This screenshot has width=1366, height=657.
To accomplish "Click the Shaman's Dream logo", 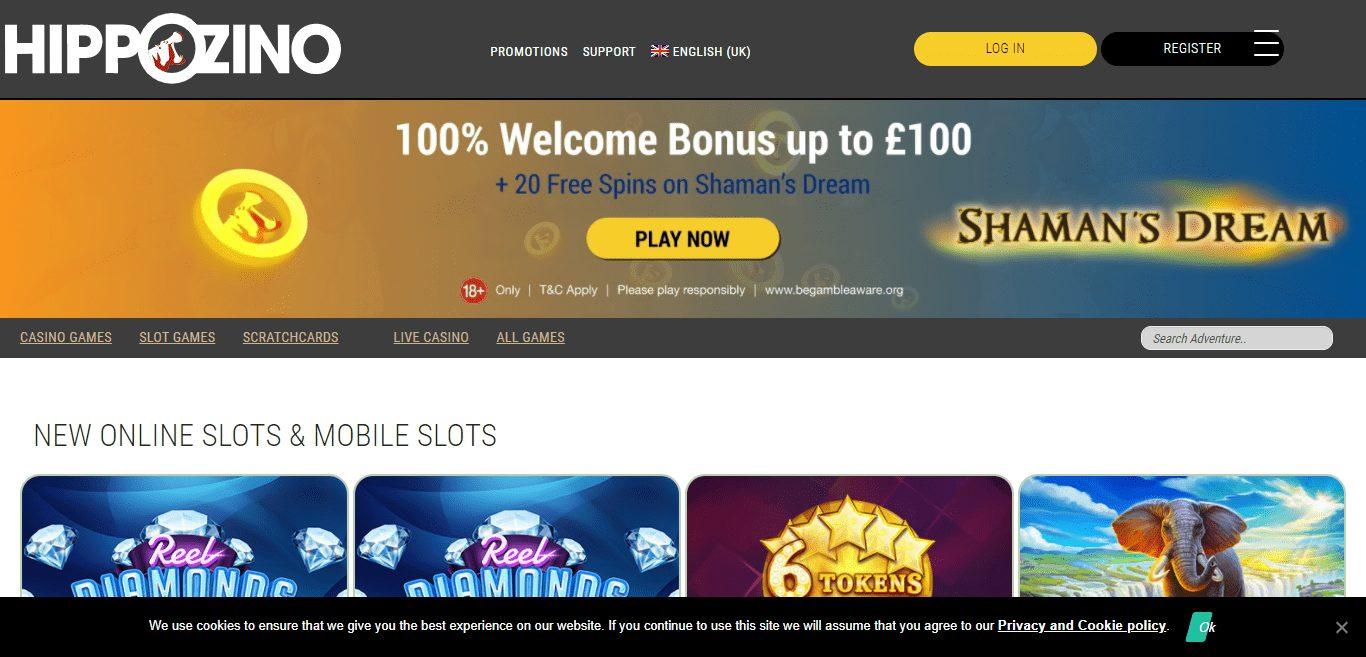I will tap(1142, 227).
